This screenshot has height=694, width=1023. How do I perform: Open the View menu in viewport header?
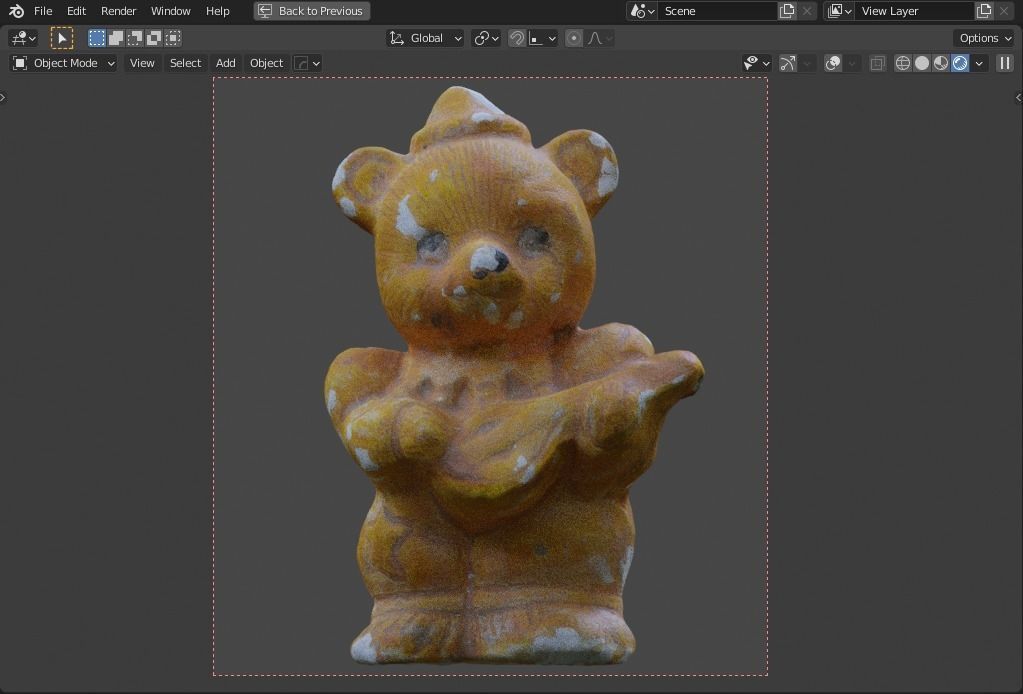pos(142,63)
